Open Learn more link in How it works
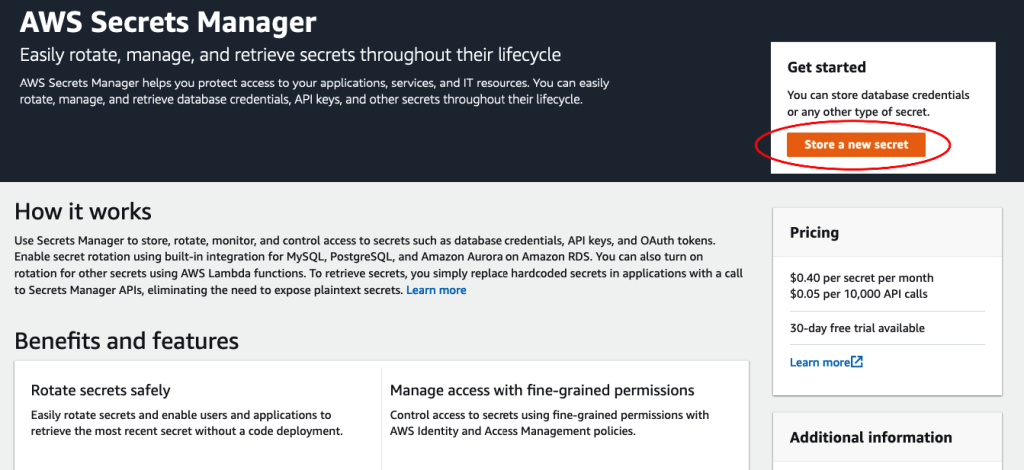 pyautogui.click(x=436, y=290)
